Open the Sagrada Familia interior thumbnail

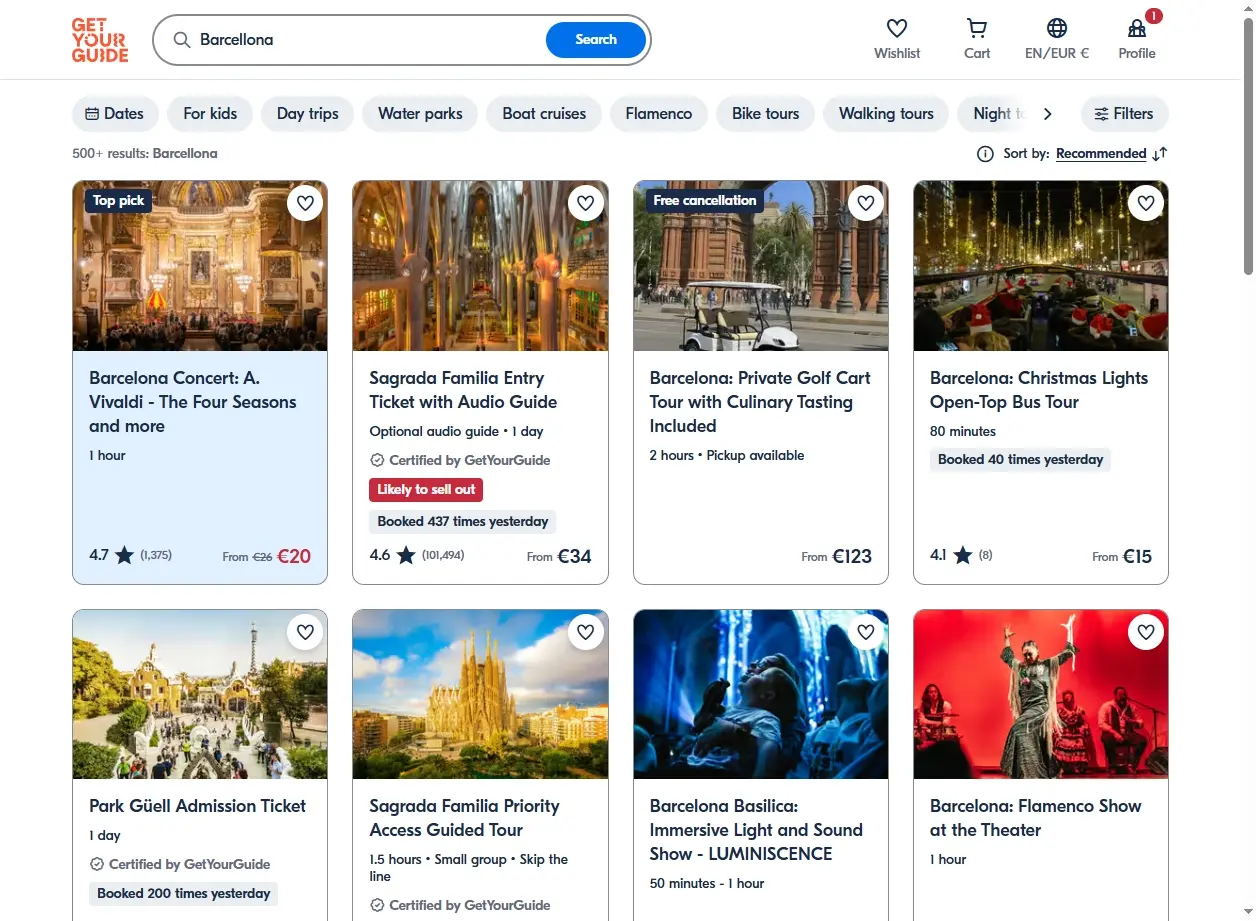[x=480, y=266]
